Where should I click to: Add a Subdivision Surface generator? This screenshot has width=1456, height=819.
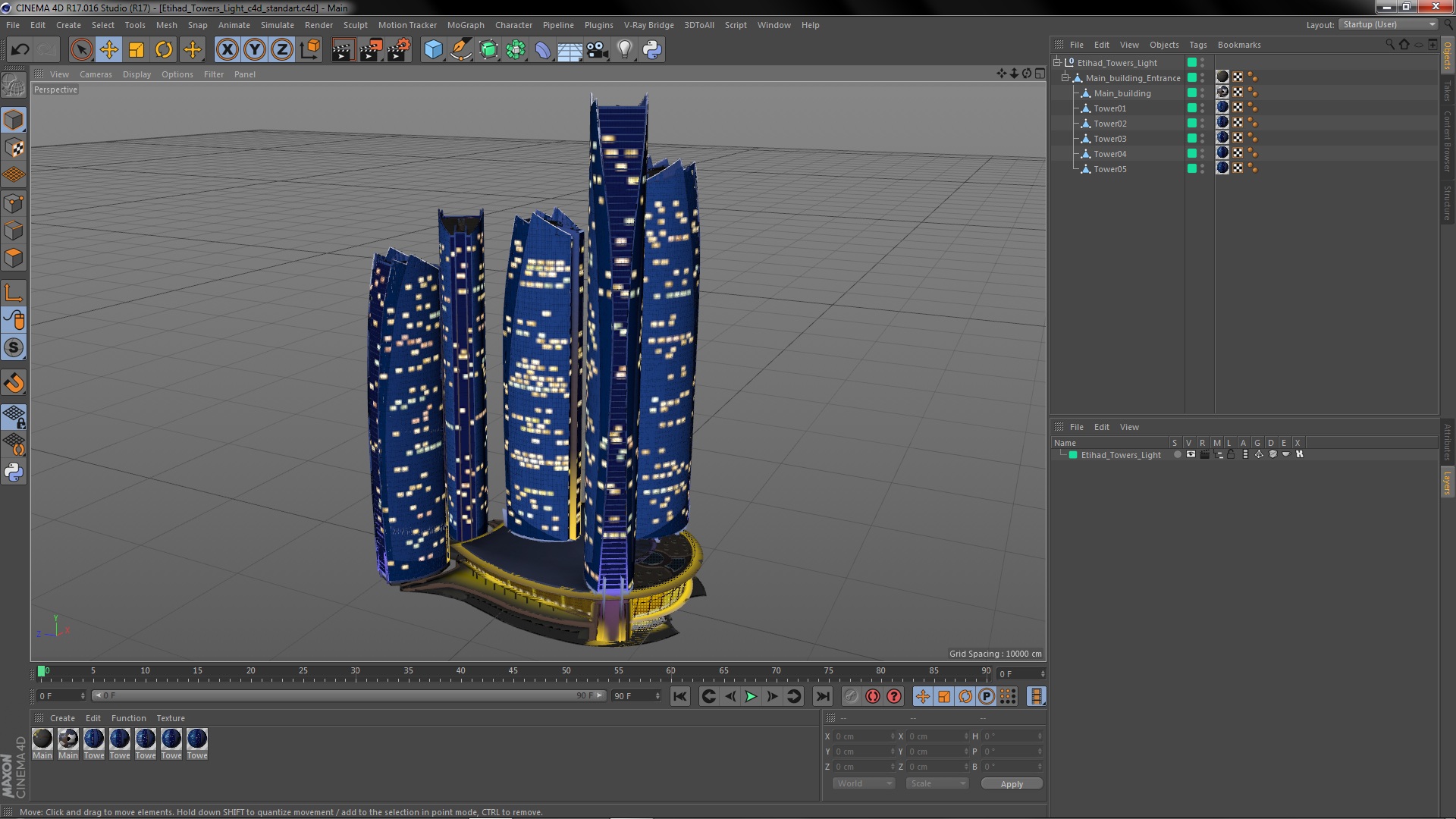pyautogui.click(x=488, y=50)
